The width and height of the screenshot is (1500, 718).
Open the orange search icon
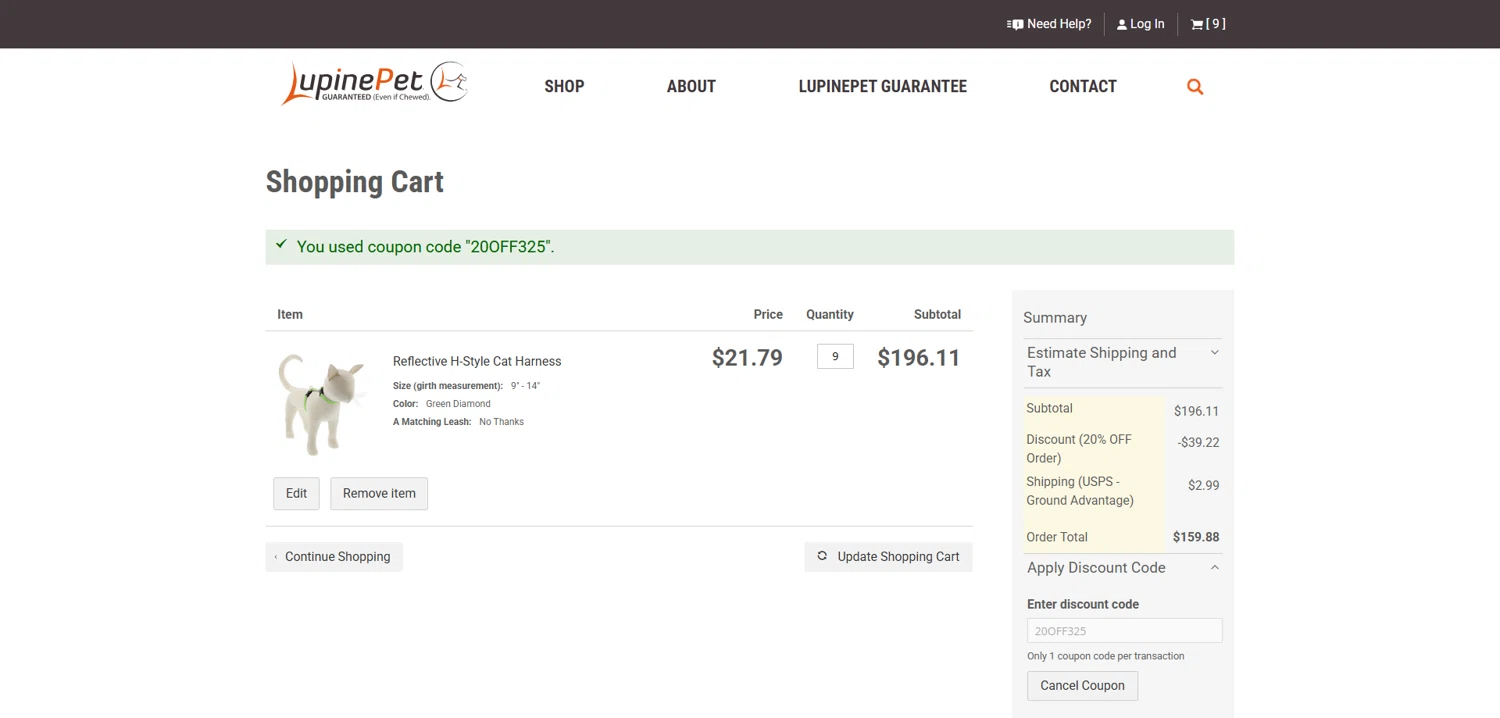[1195, 87]
